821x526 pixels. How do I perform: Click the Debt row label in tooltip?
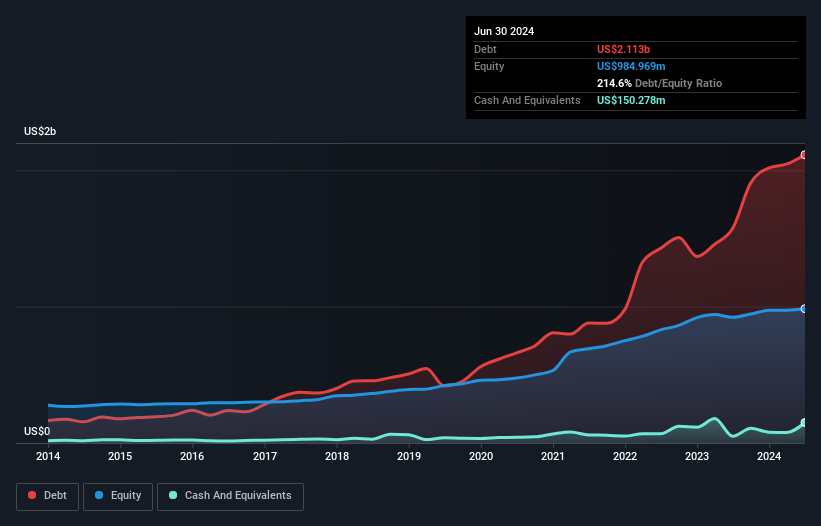click(485, 49)
